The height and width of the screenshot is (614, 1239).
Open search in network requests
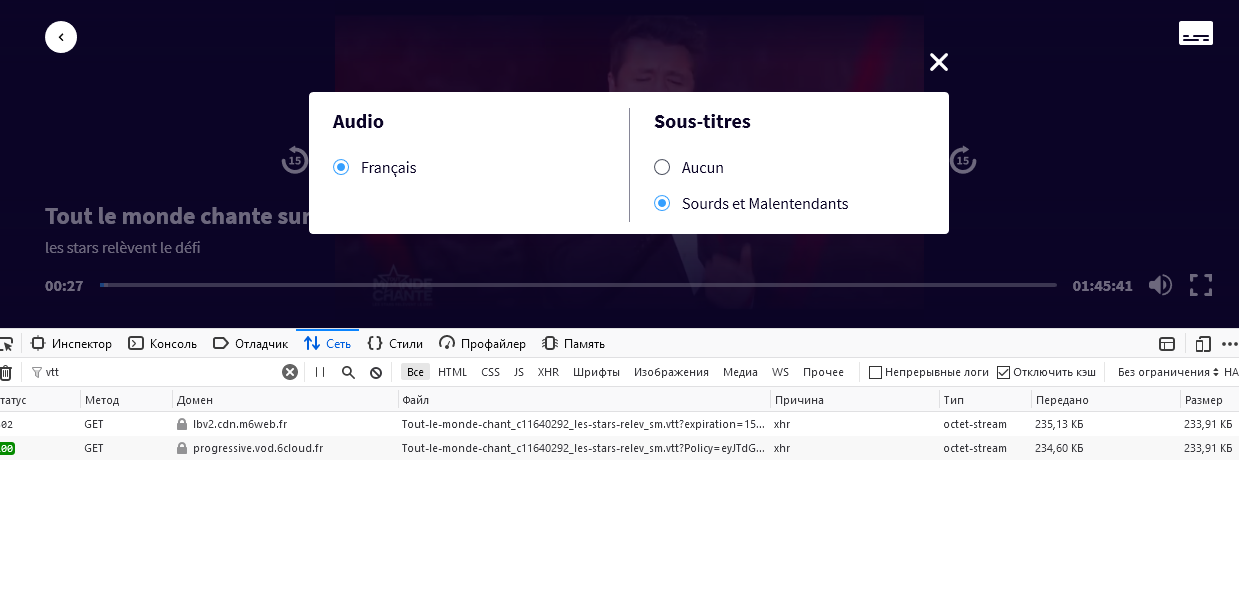(x=348, y=372)
